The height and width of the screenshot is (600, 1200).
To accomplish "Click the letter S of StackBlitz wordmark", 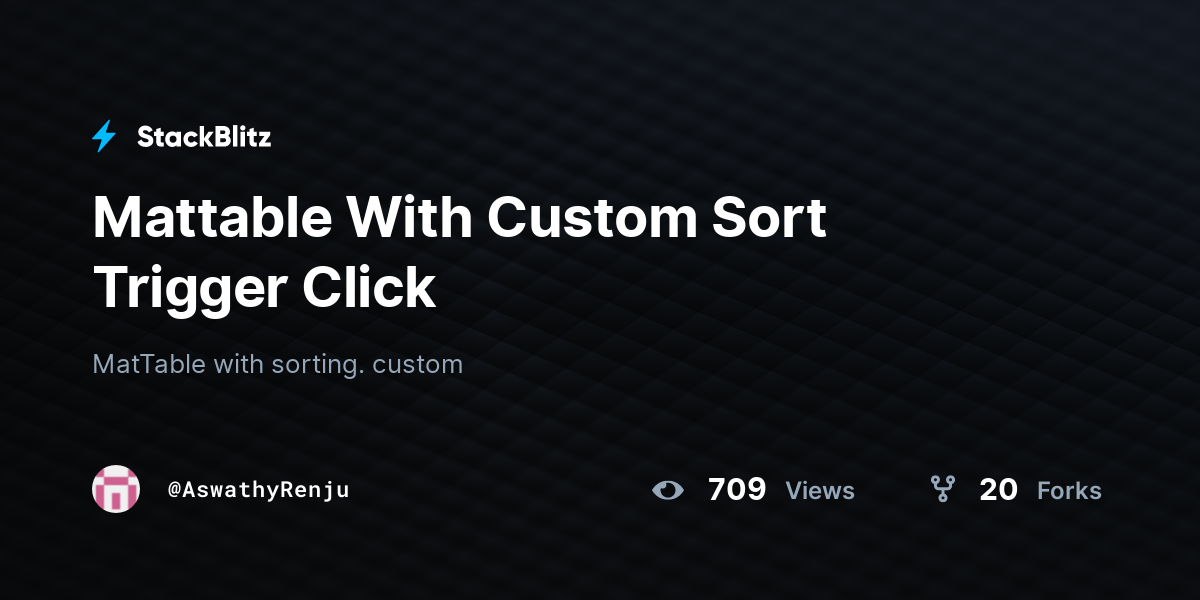I will 145,137.
